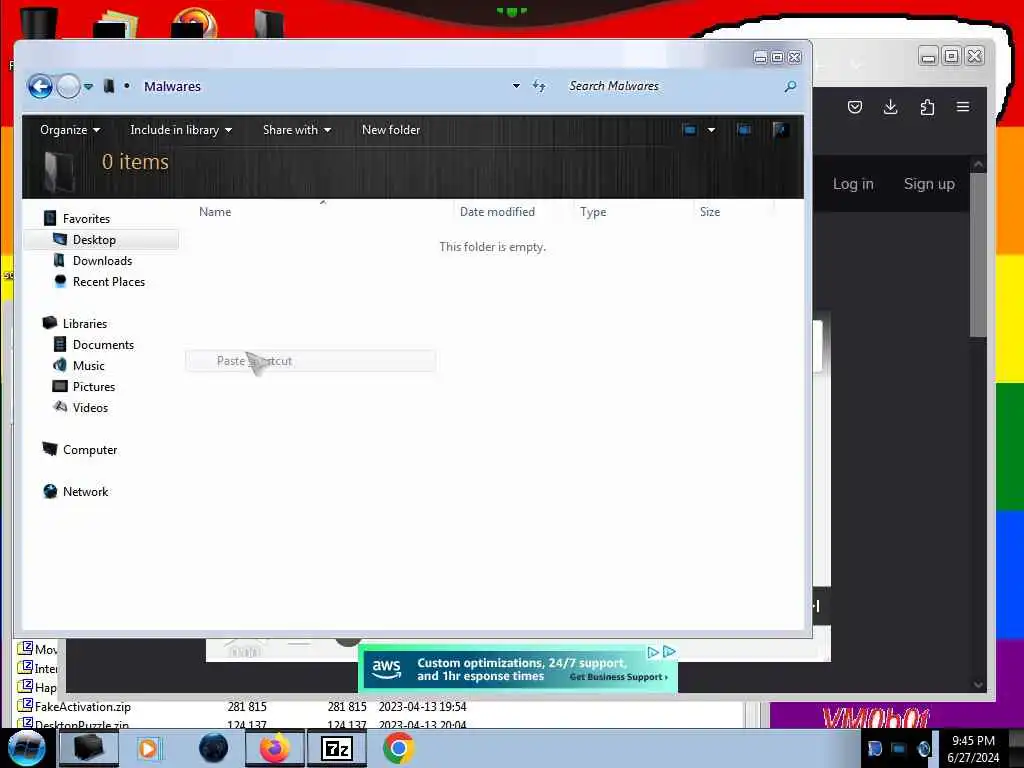Click the Explorer forward arrow button
The width and height of the screenshot is (1024, 768).
coord(68,86)
